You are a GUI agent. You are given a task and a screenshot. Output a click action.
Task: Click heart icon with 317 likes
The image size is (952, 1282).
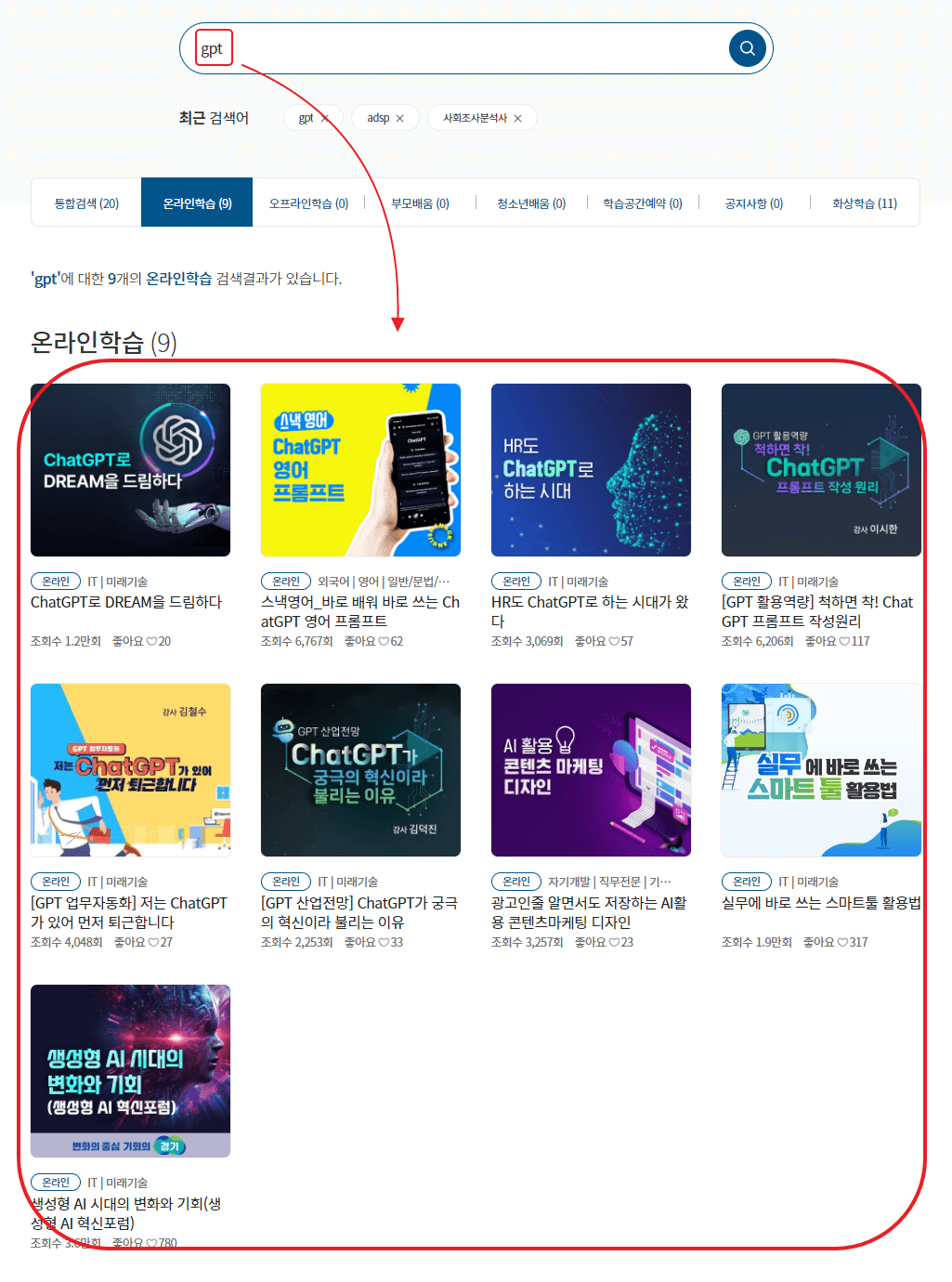point(842,942)
